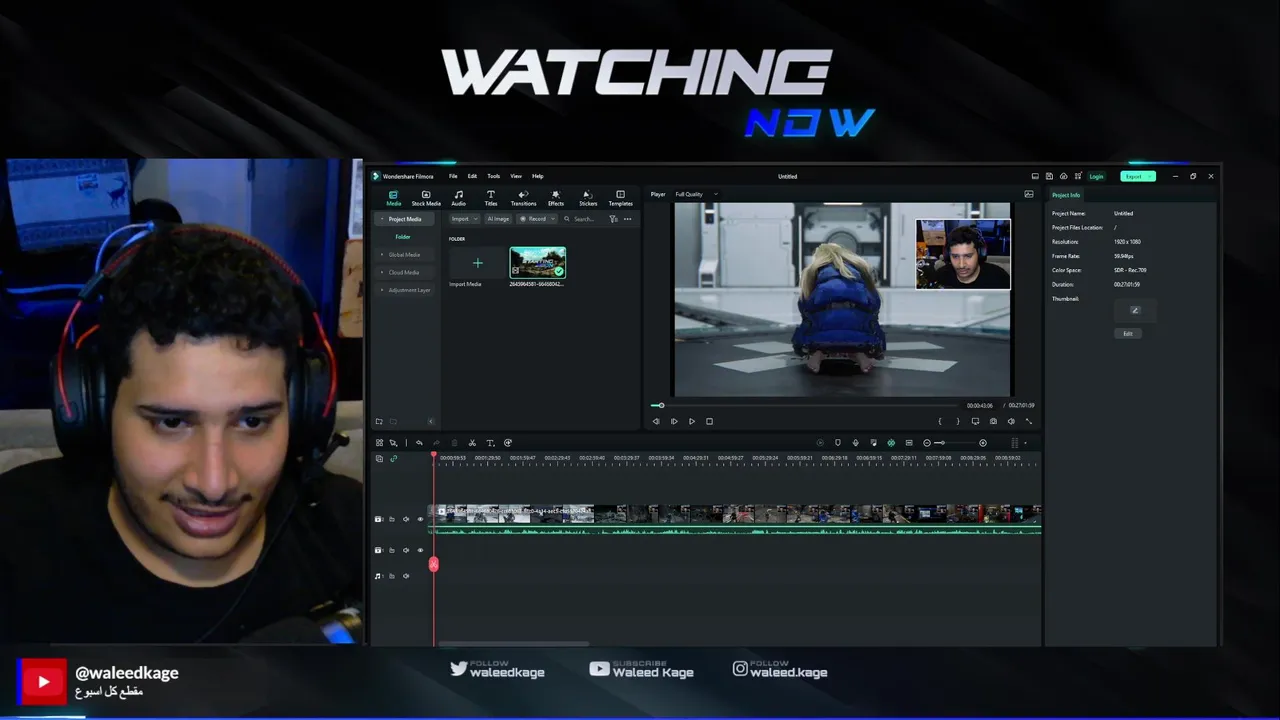Click the speed tool icon in timeline toolbar
The height and width of the screenshot is (720, 1280).
point(508,443)
